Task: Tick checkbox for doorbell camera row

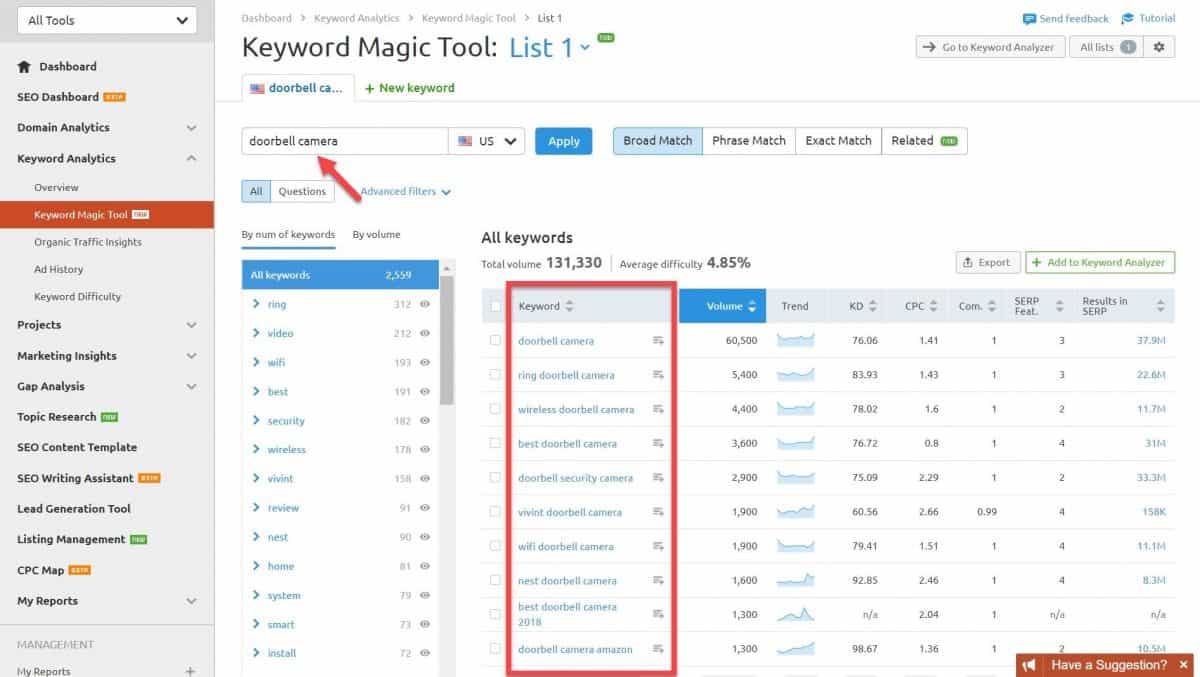Action: pyautogui.click(x=495, y=341)
